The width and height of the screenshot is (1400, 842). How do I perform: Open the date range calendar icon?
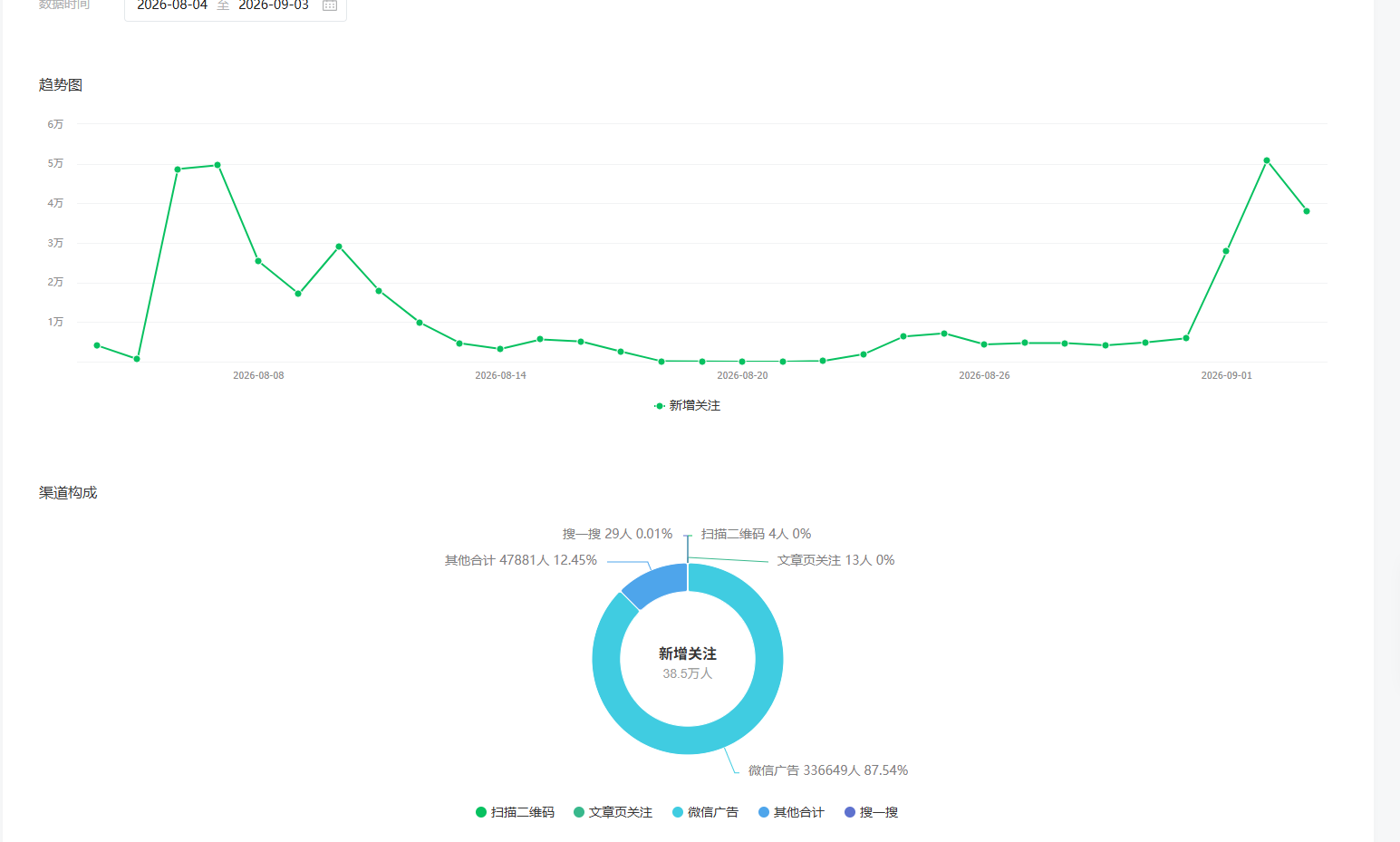[x=330, y=5]
